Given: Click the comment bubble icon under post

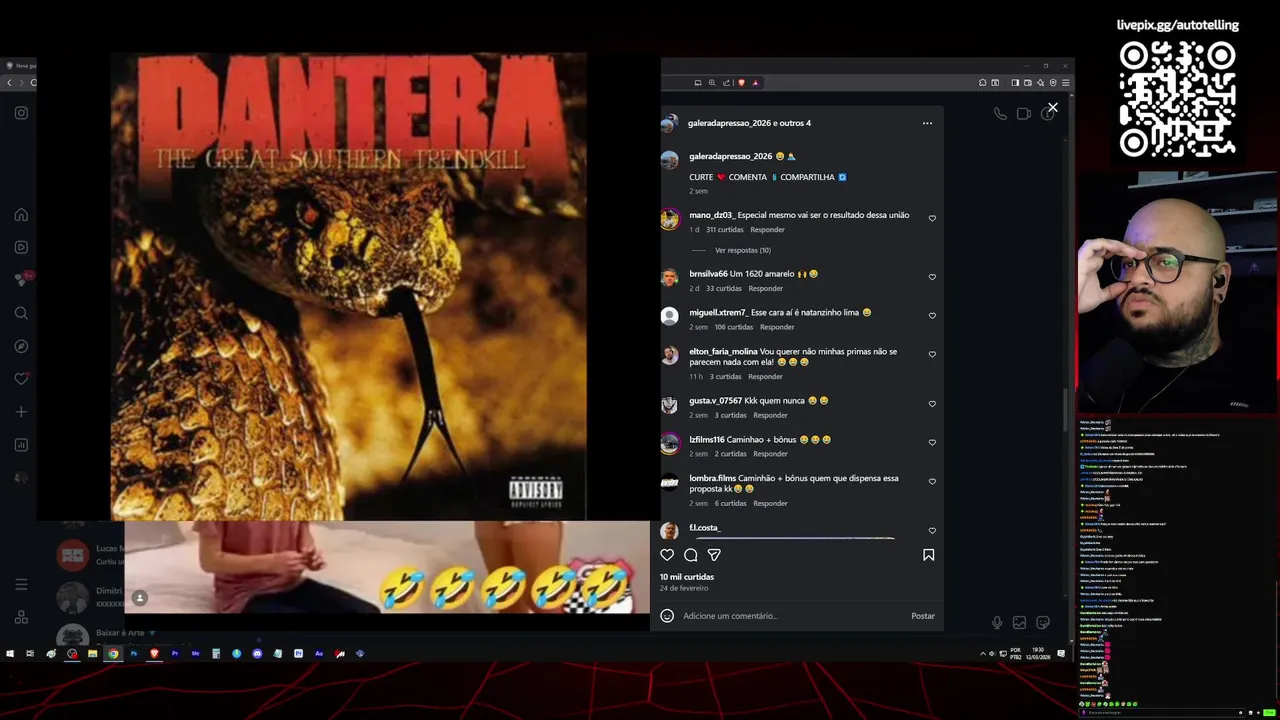Looking at the screenshot, I should click(x=691, y=555).
